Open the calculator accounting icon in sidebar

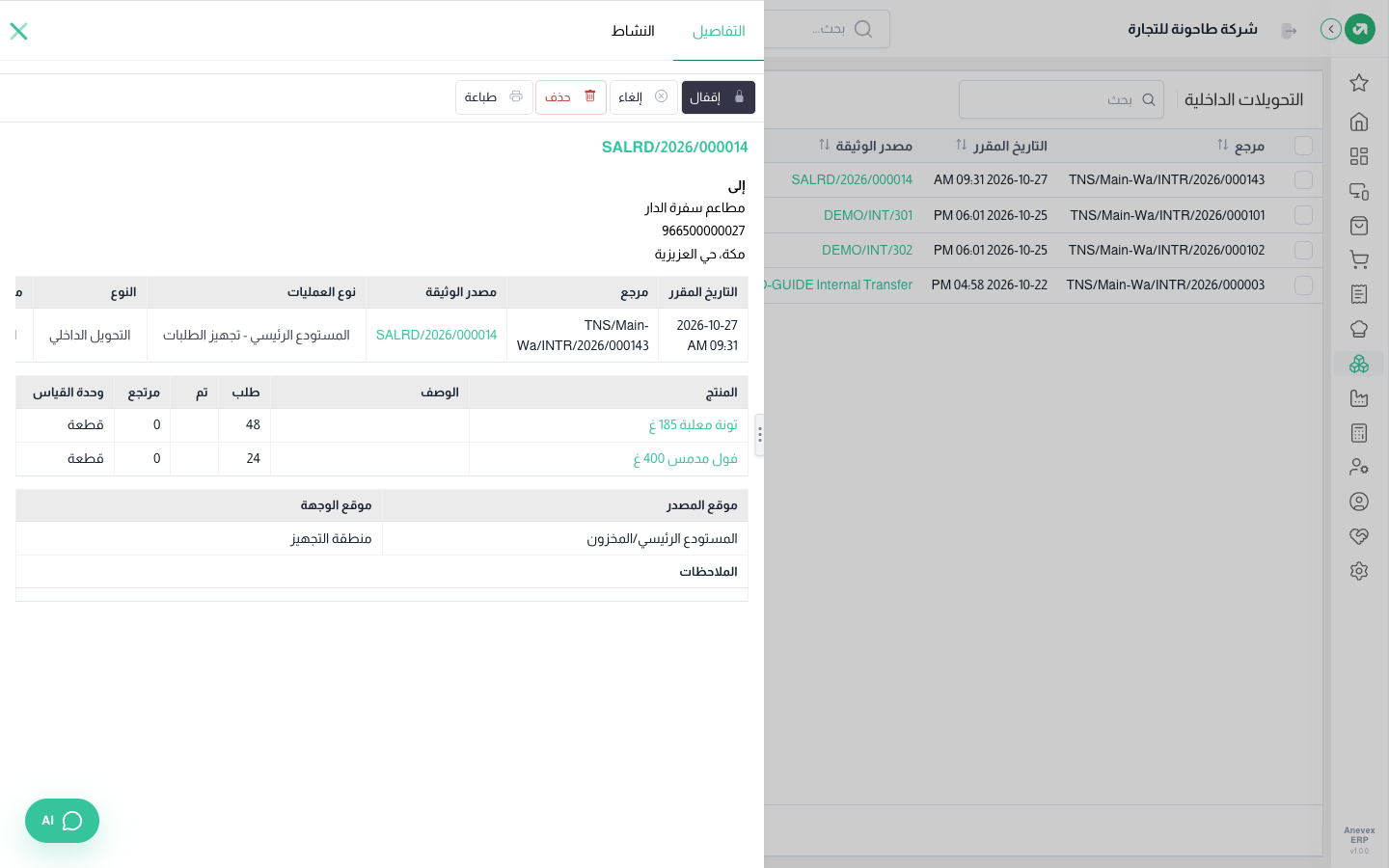[x=1359, y=433]
